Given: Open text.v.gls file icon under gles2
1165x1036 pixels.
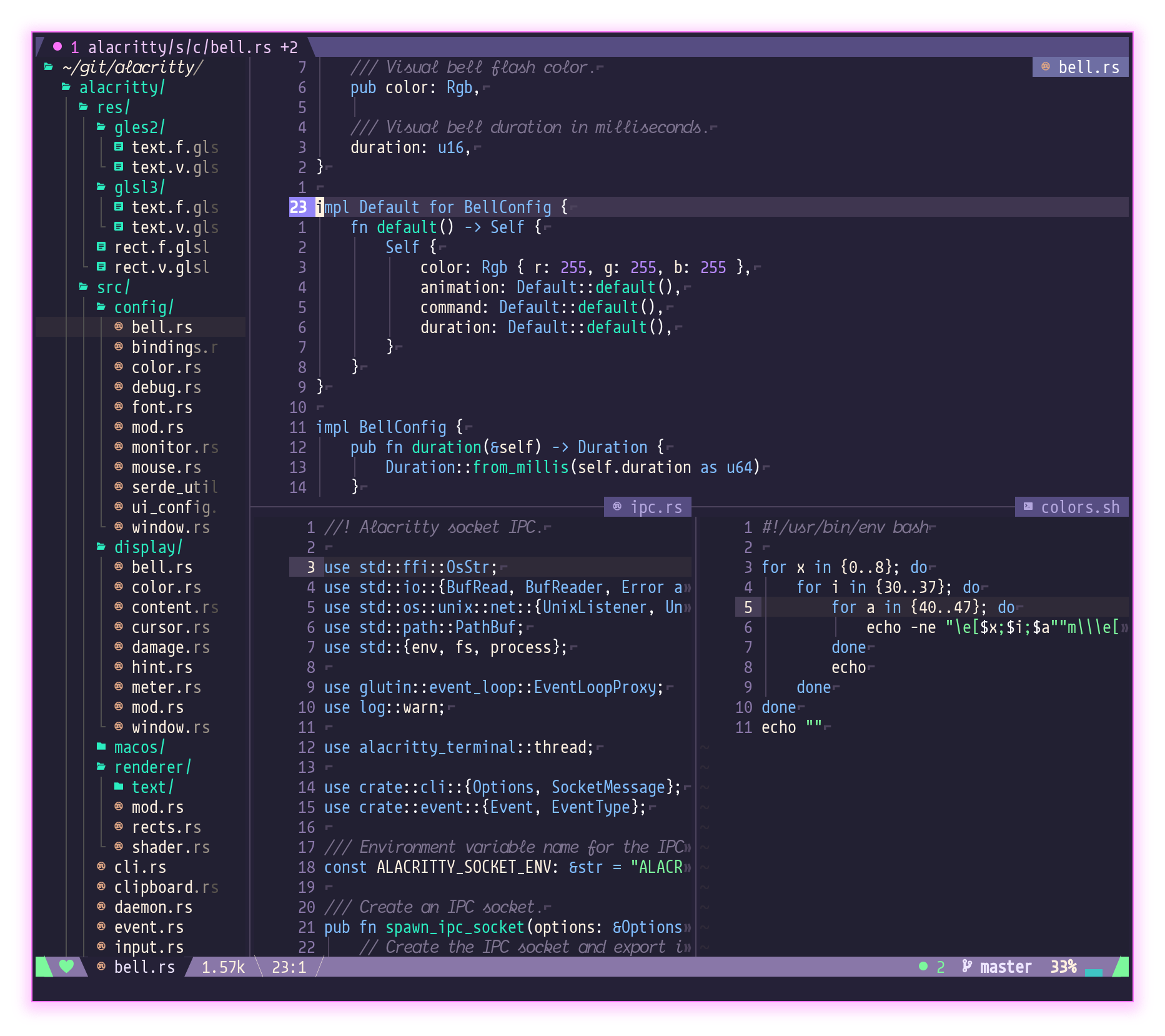Looking at the screenshot, I should pos(119,167).
